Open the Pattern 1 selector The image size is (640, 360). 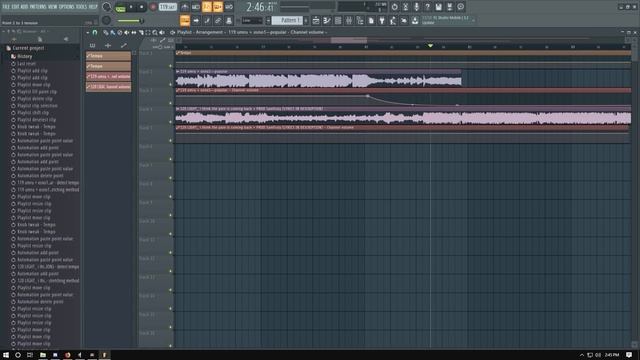click(287, 20)
